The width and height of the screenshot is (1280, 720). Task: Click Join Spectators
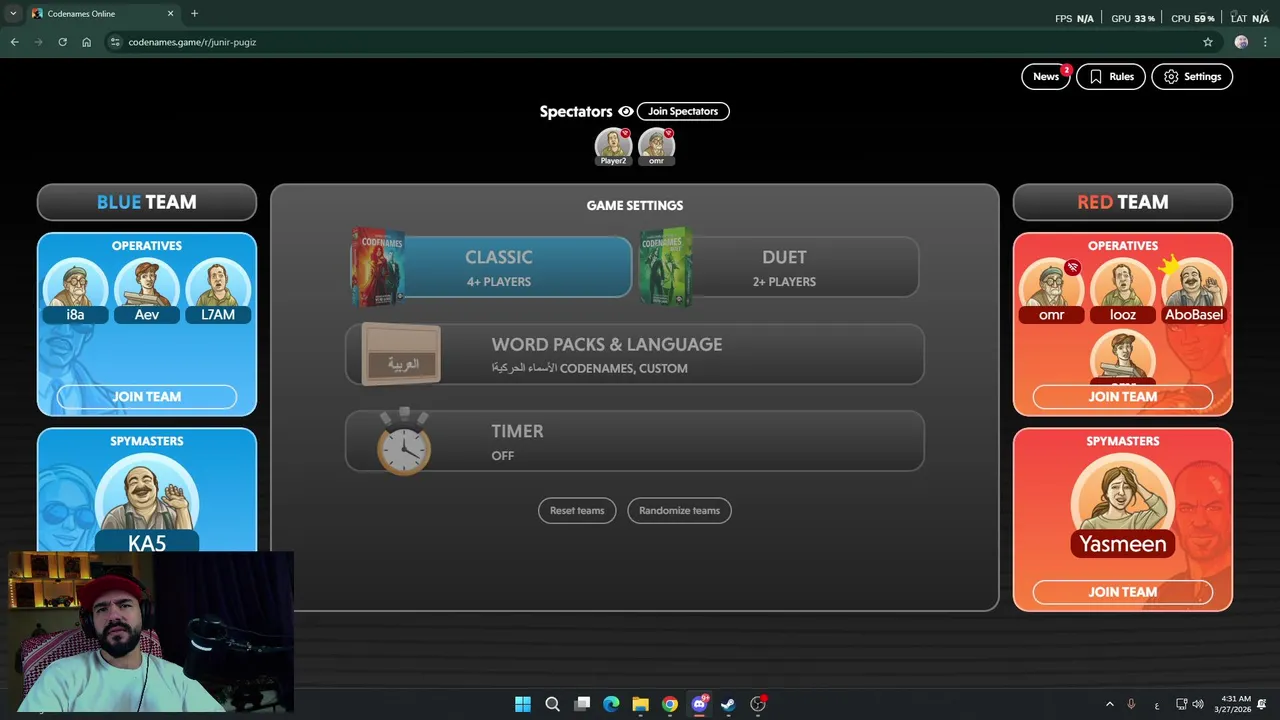click(683, 111)
